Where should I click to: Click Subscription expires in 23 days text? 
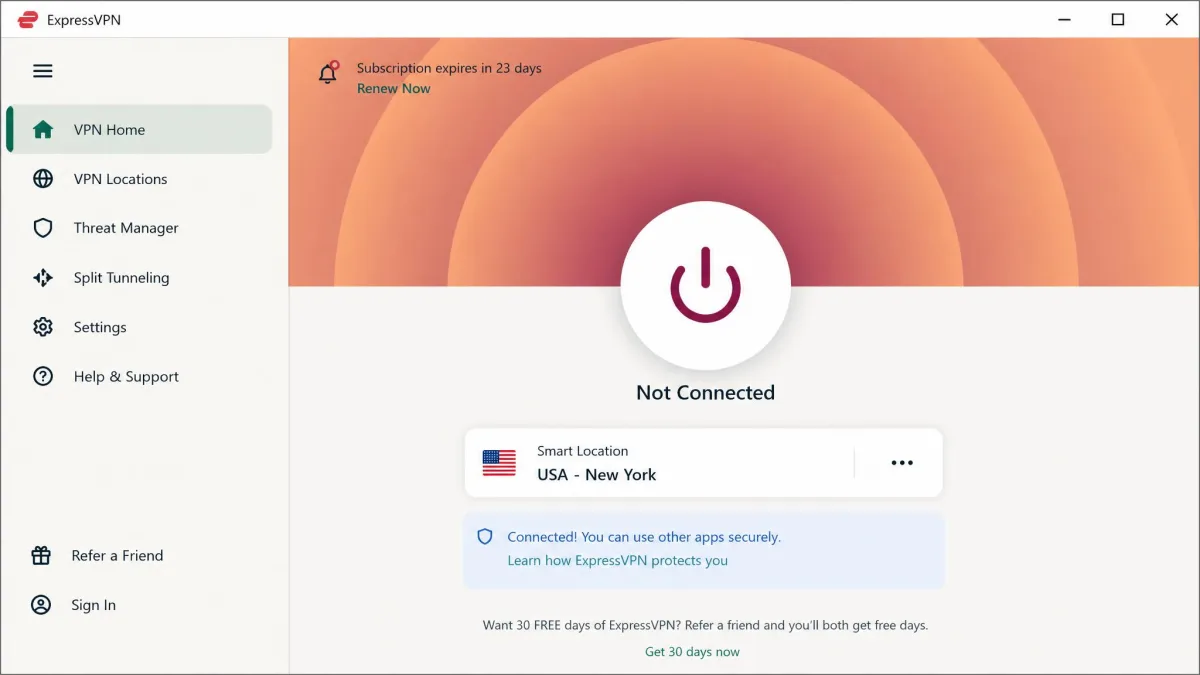pos(449,68)
